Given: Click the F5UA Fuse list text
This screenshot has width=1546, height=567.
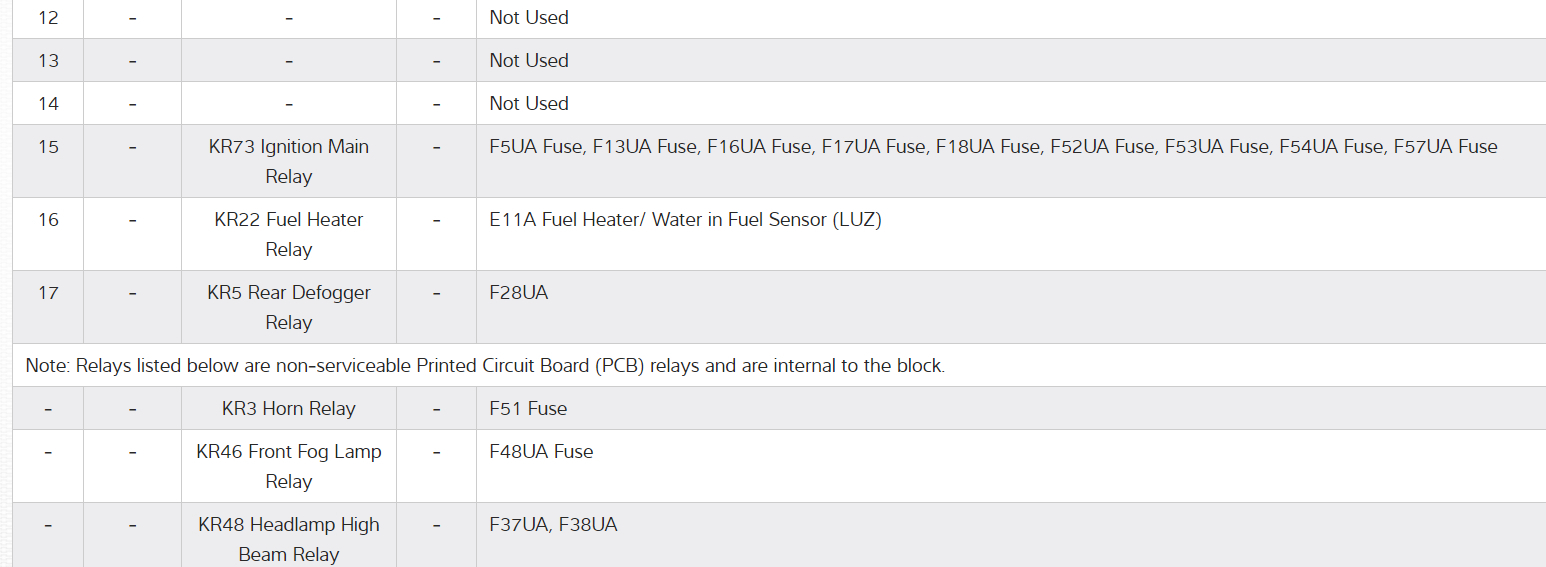Looking at the screenshot, I should pyautogui.click(x=993, y=147).
